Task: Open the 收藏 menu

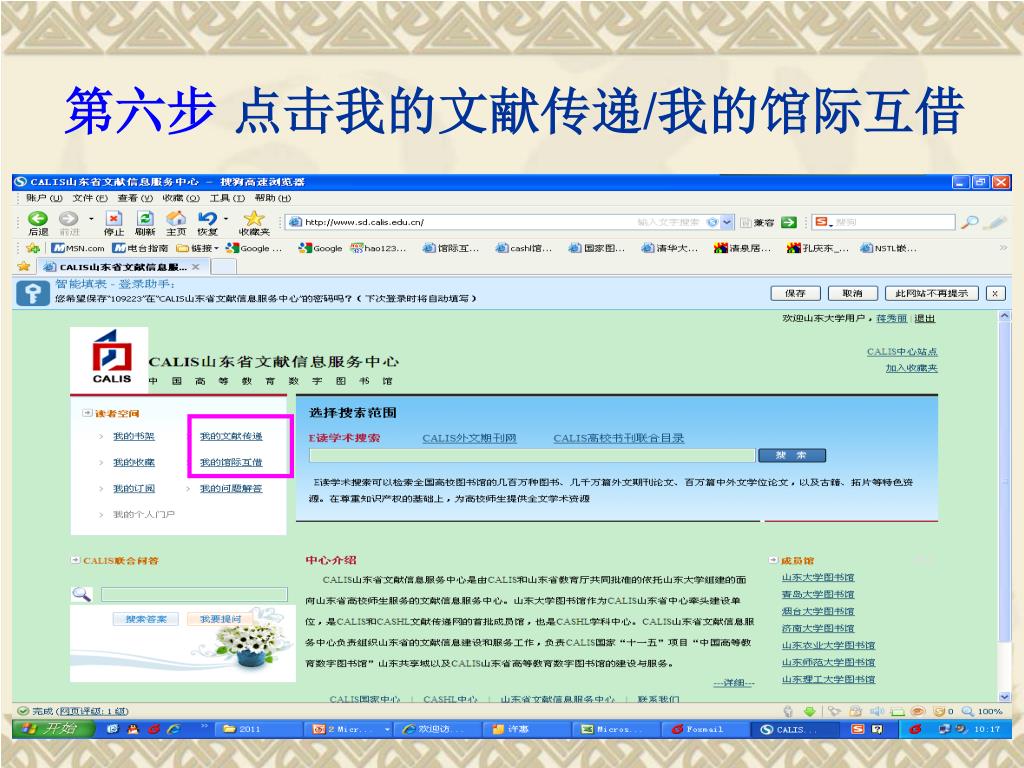Action: pos(181,198)
